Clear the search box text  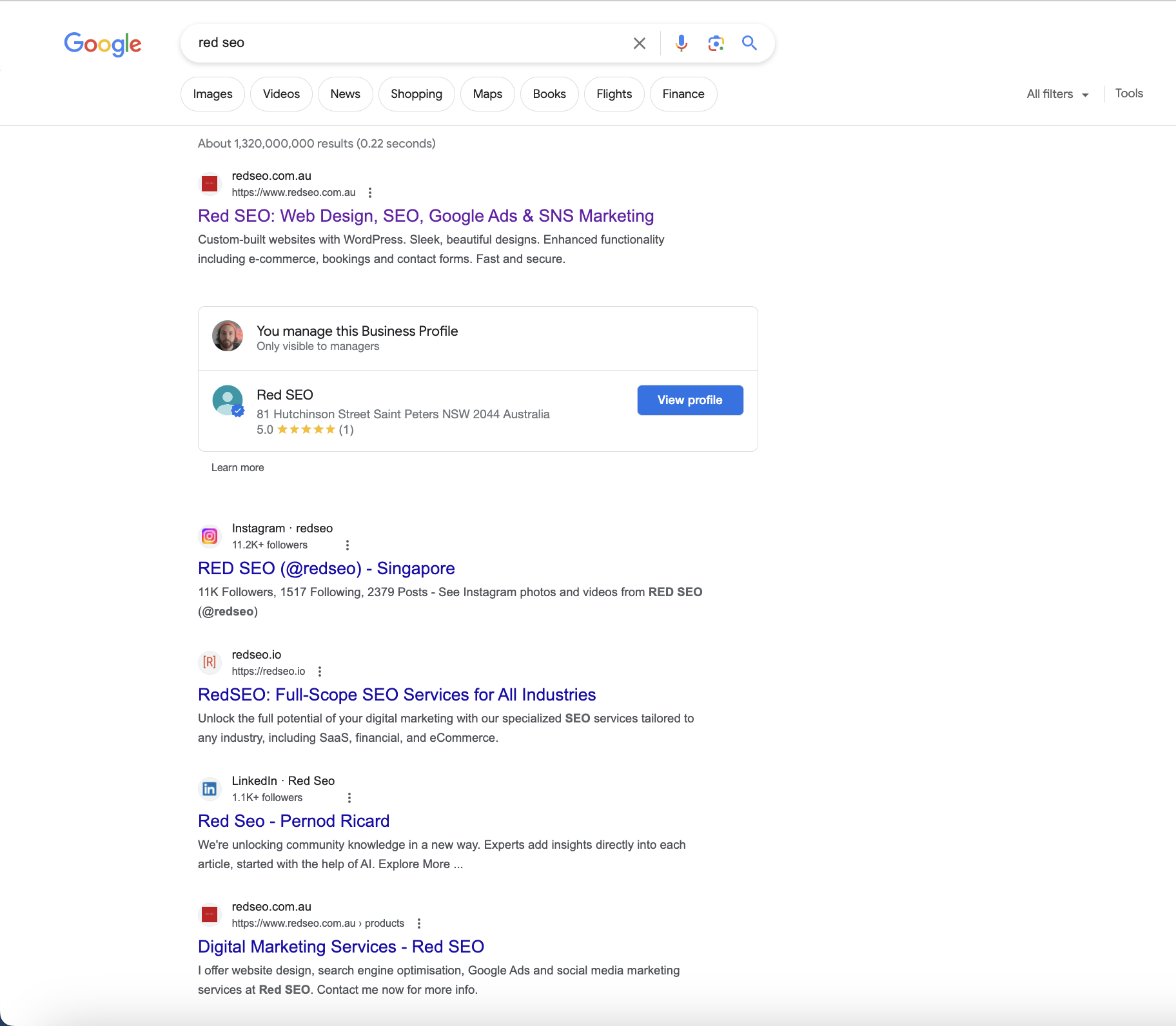pyautogui.click(x=639, y=43)
